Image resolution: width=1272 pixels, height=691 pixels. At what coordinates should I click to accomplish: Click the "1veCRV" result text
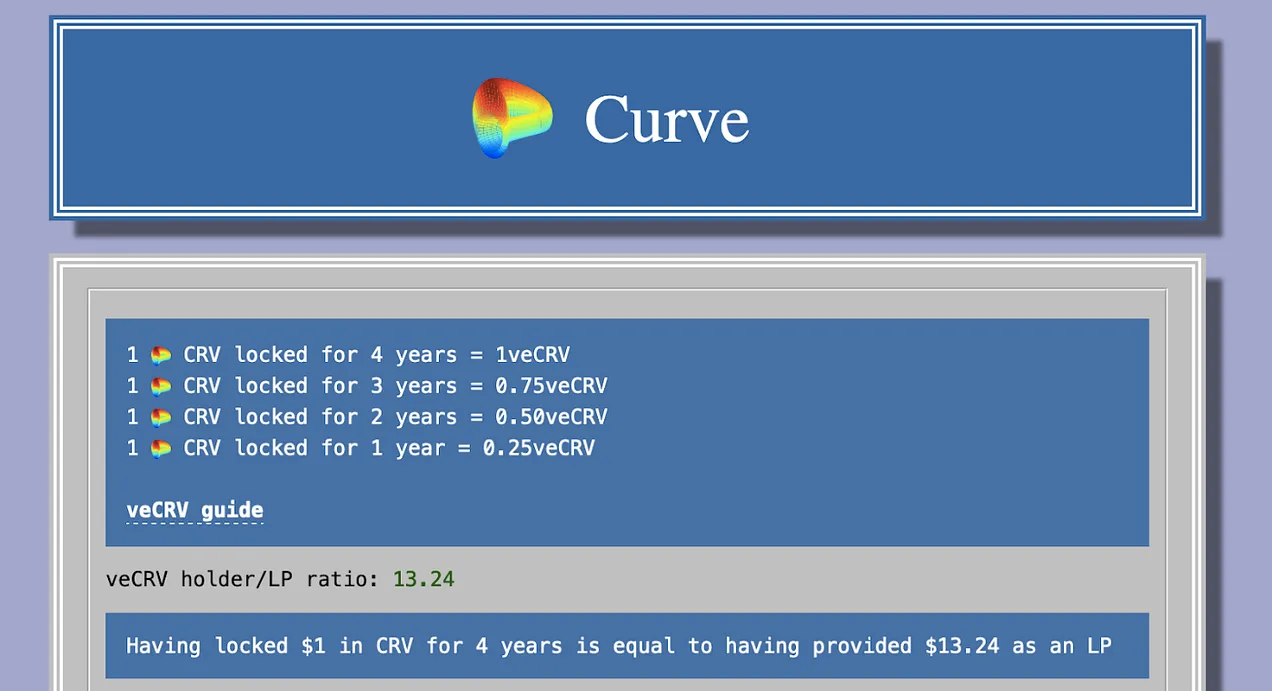pos(532,355)
